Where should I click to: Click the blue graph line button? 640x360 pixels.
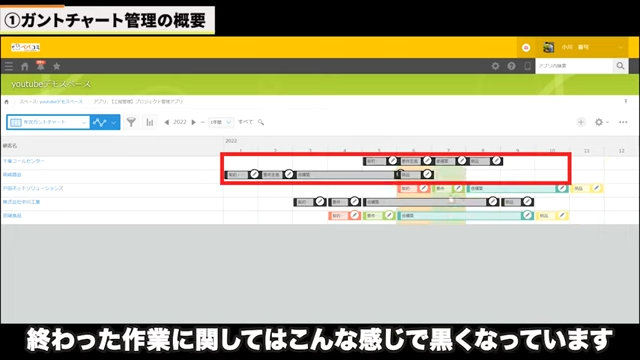point(100,122)
